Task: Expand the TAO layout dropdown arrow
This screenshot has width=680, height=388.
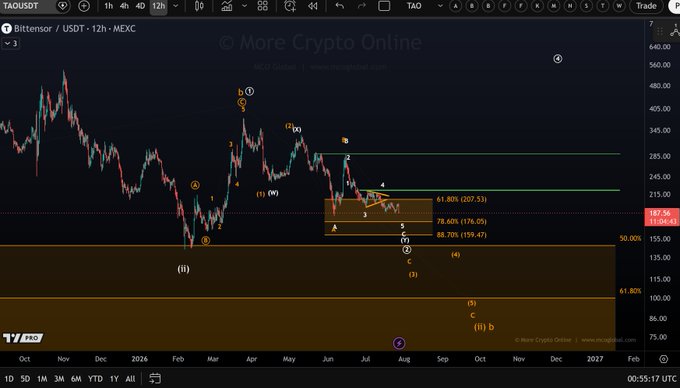Action: pyautogui.click(x=440, y=6)
